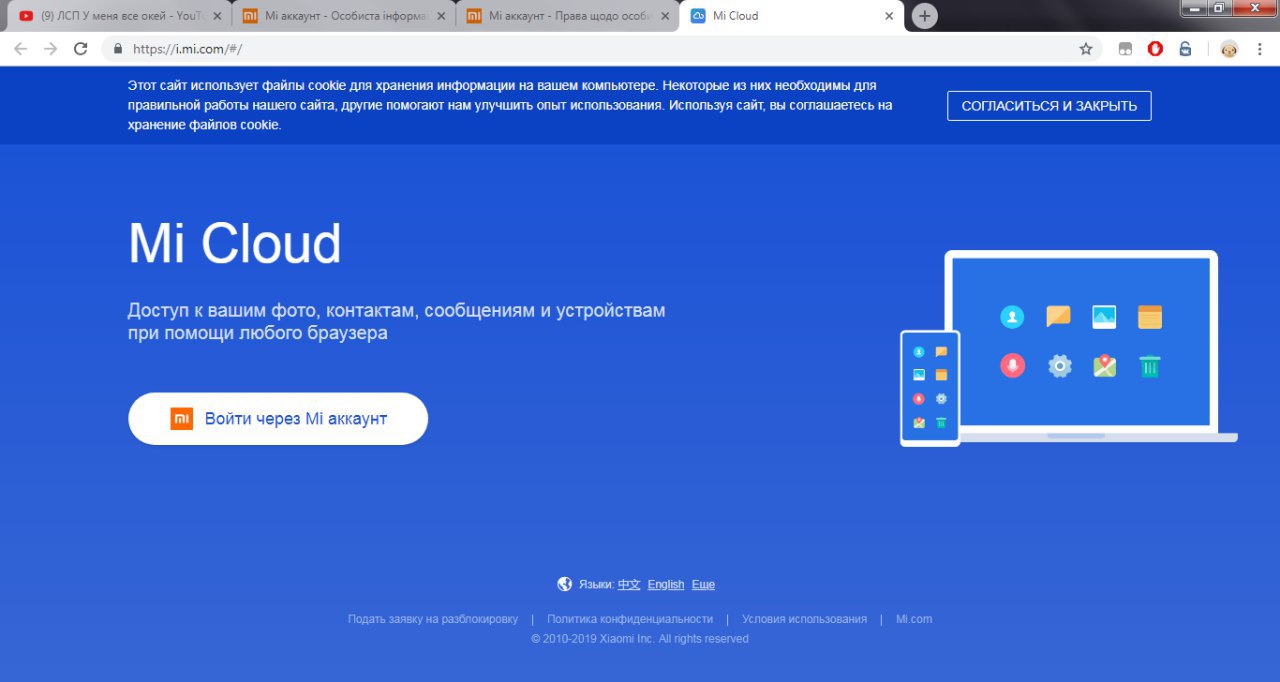Click the padlock site info icon

[x=118, y=48]
